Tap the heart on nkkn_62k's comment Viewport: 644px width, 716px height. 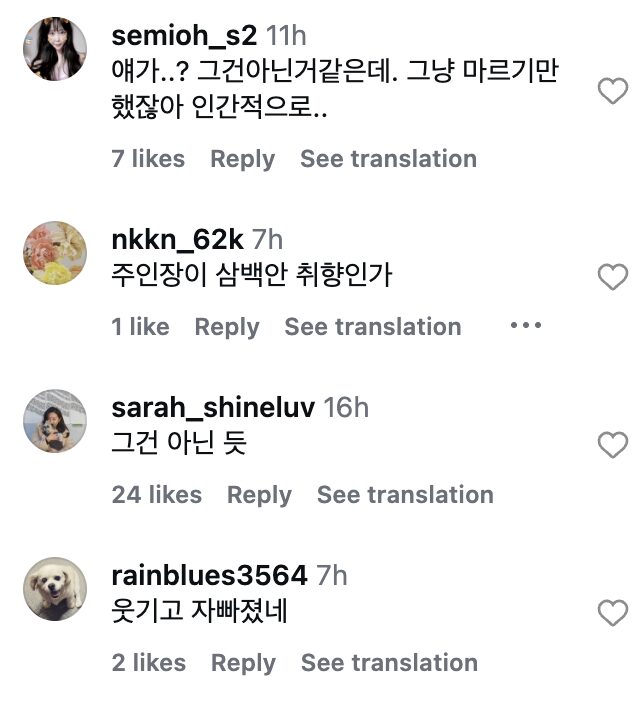612,277
